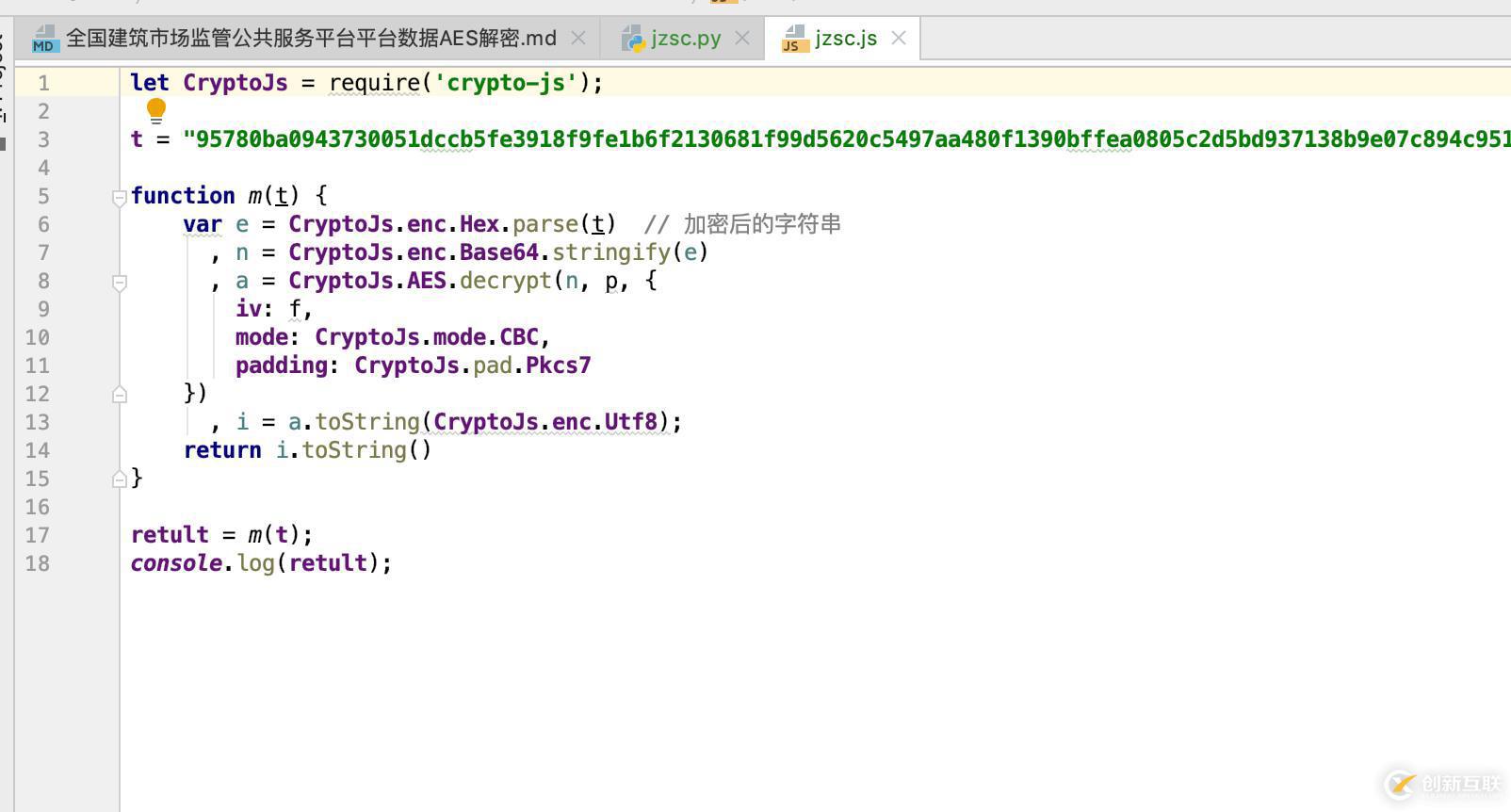Close the jzsc.py tab

(x=742, y=39)
